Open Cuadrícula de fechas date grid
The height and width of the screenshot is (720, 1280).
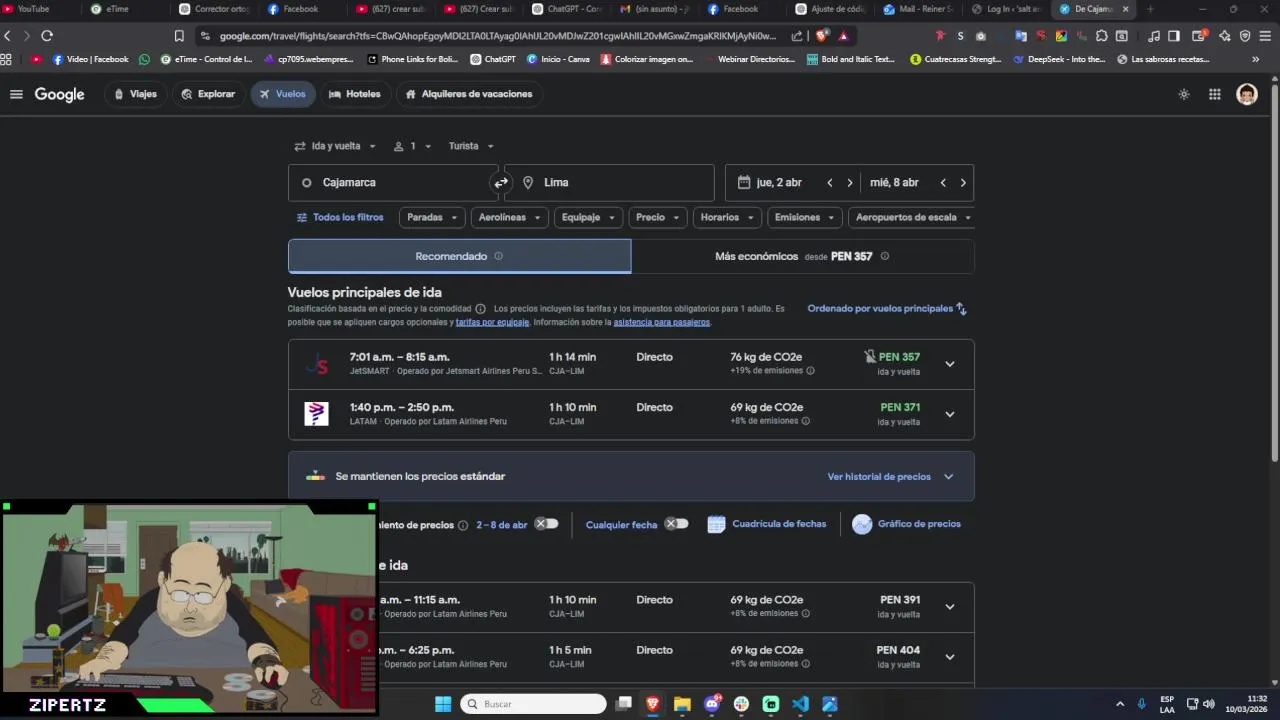click(x=767, y=524)
